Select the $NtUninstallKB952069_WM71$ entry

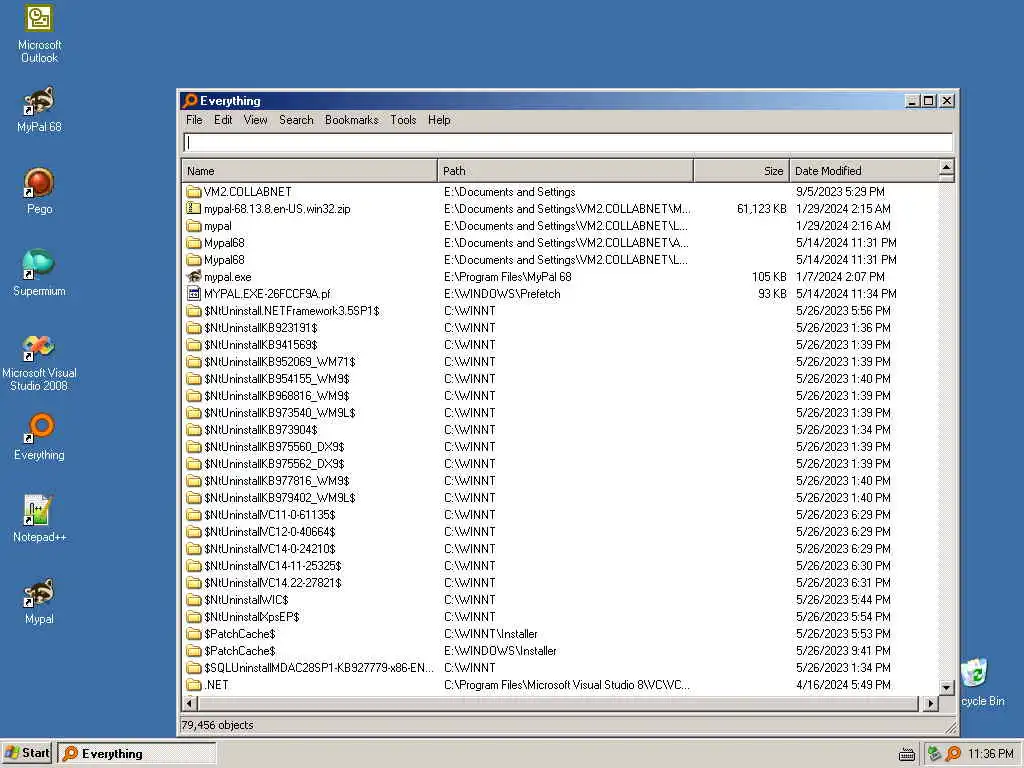pos(280,362)
